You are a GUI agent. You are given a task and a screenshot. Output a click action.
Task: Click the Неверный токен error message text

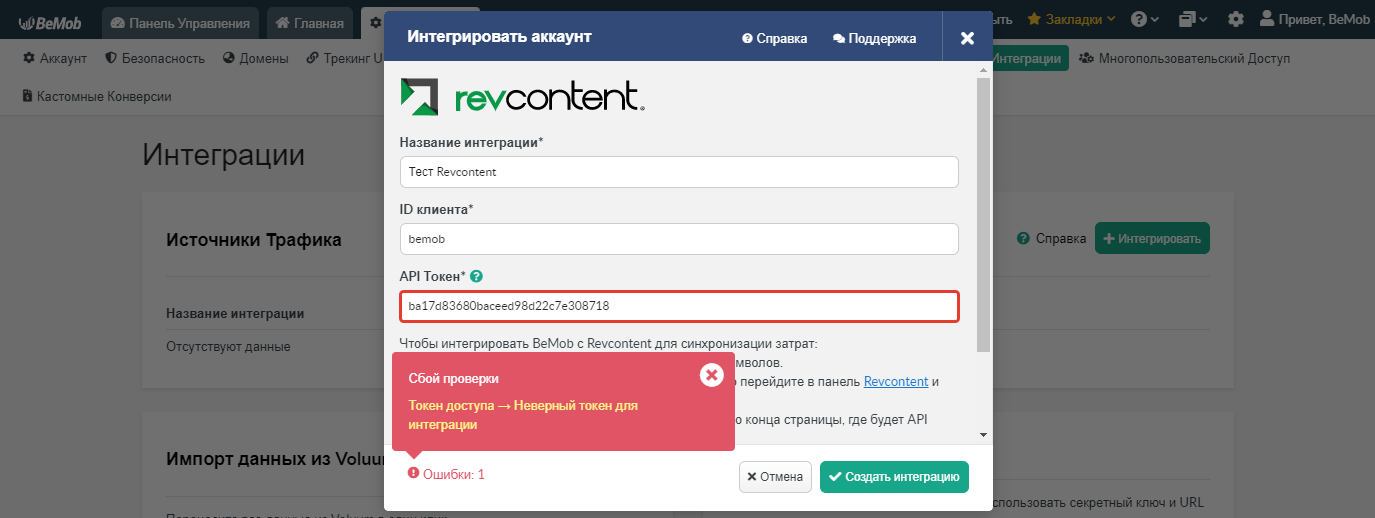pyautogui.click(x=523, y=415)
